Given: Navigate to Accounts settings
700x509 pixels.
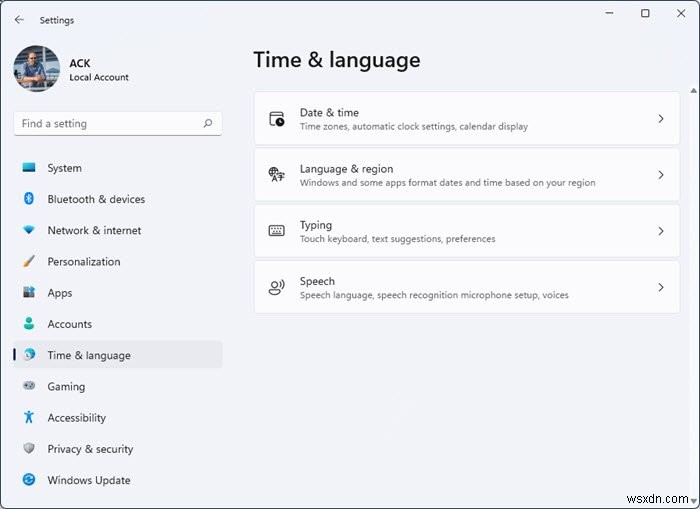Looking at the screenshot, I should [x=118, y=324].
